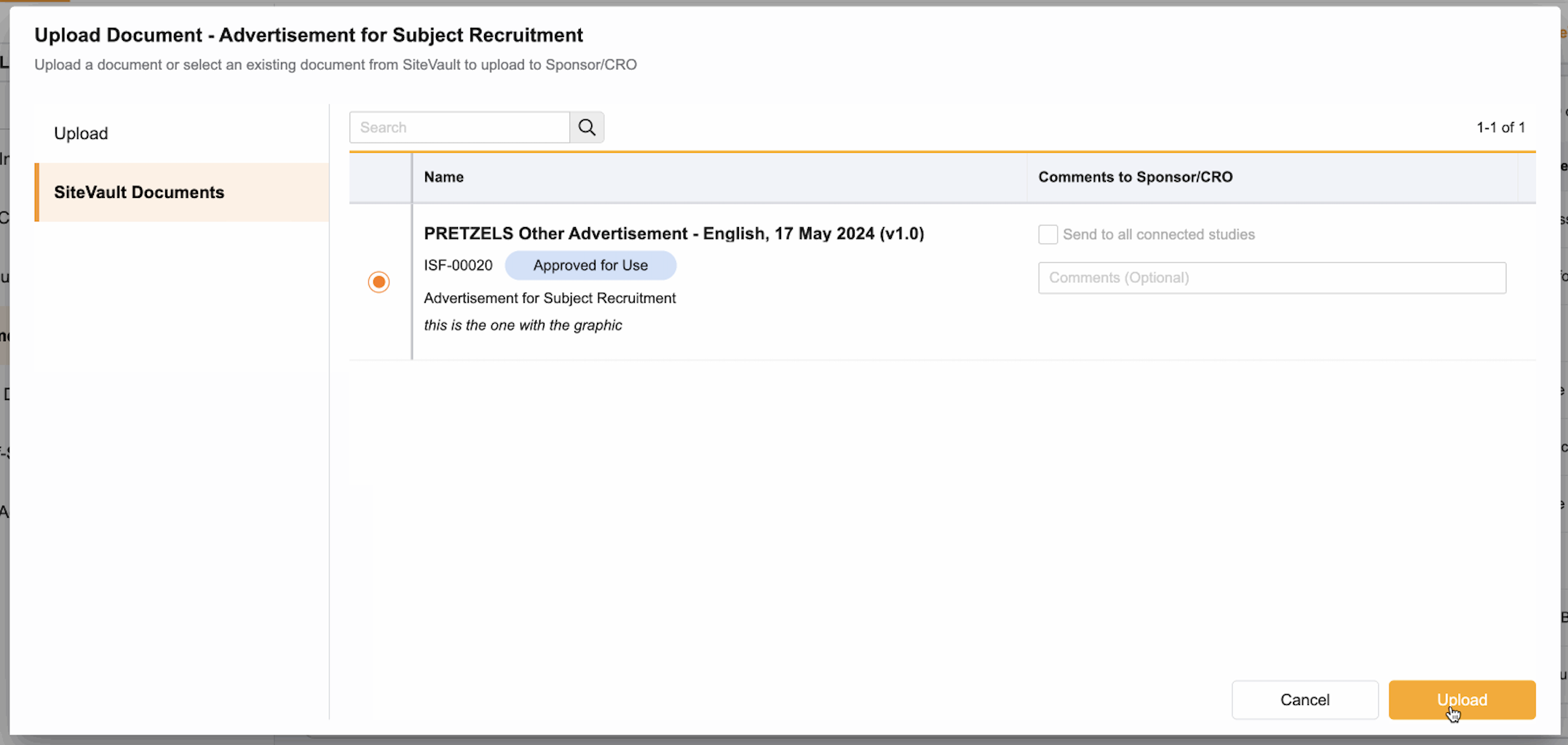Click the italic description about the graphic
Viewport: 1568px width, 745px height.
pos(523,325)
